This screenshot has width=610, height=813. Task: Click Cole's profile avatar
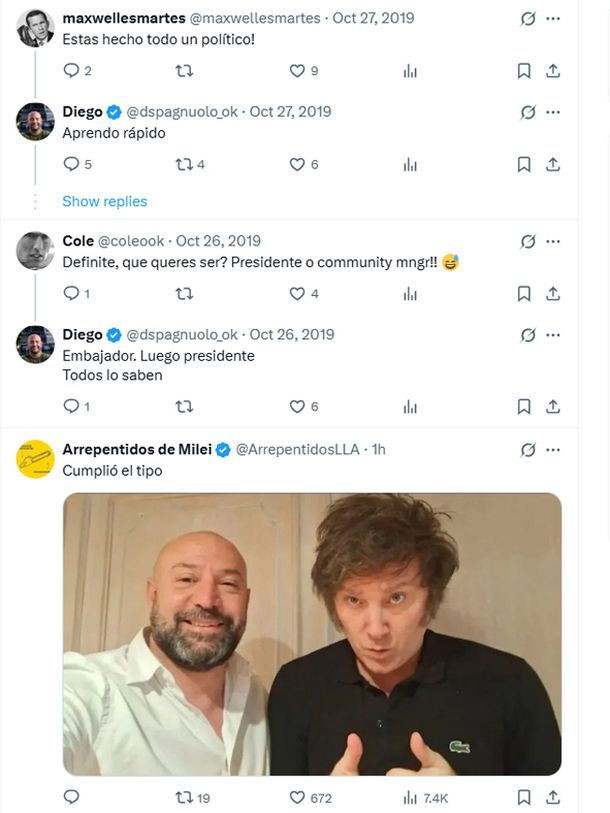pos(36,251)
